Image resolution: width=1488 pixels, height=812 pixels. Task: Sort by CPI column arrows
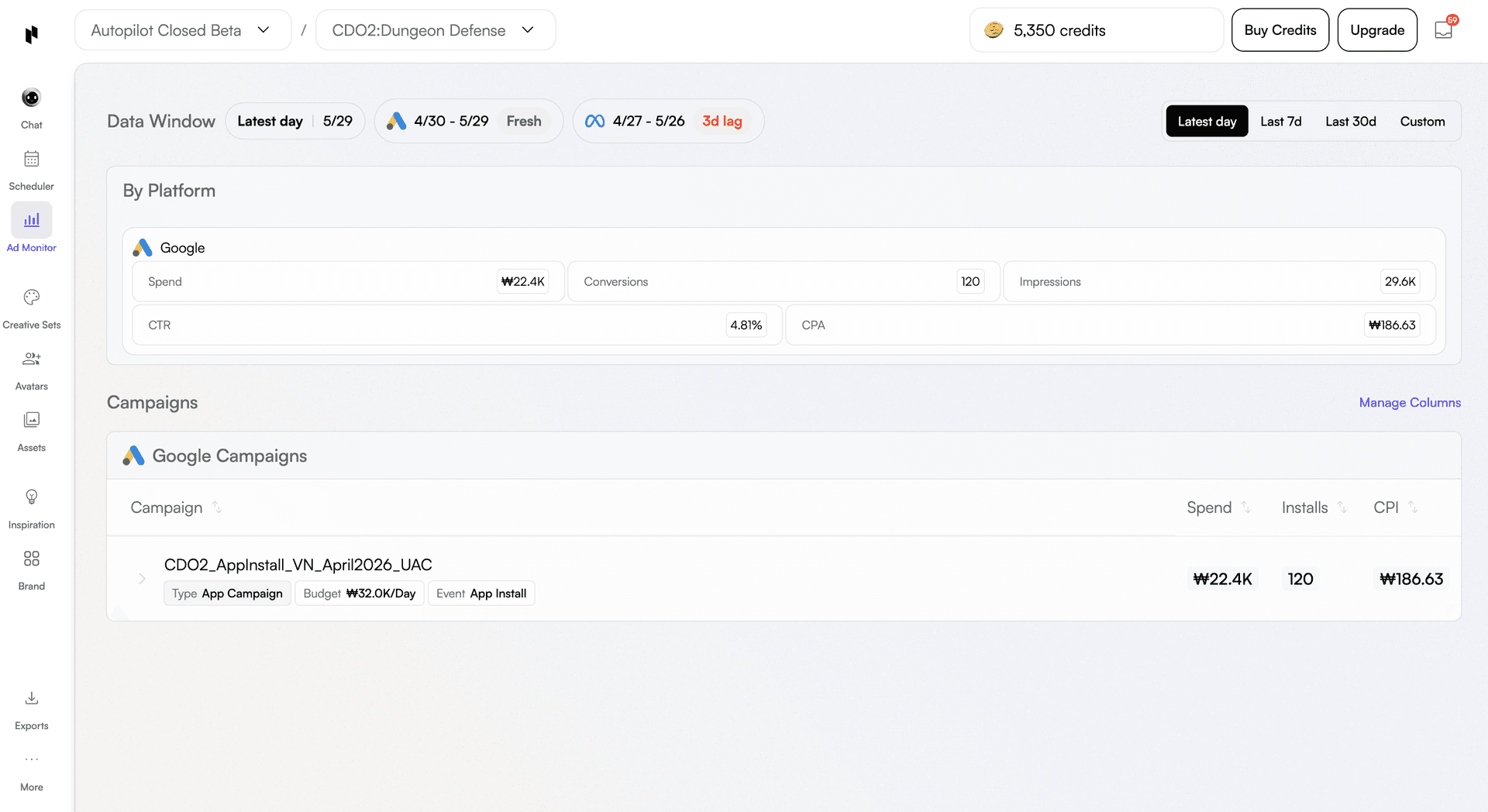coord(1413,507)
